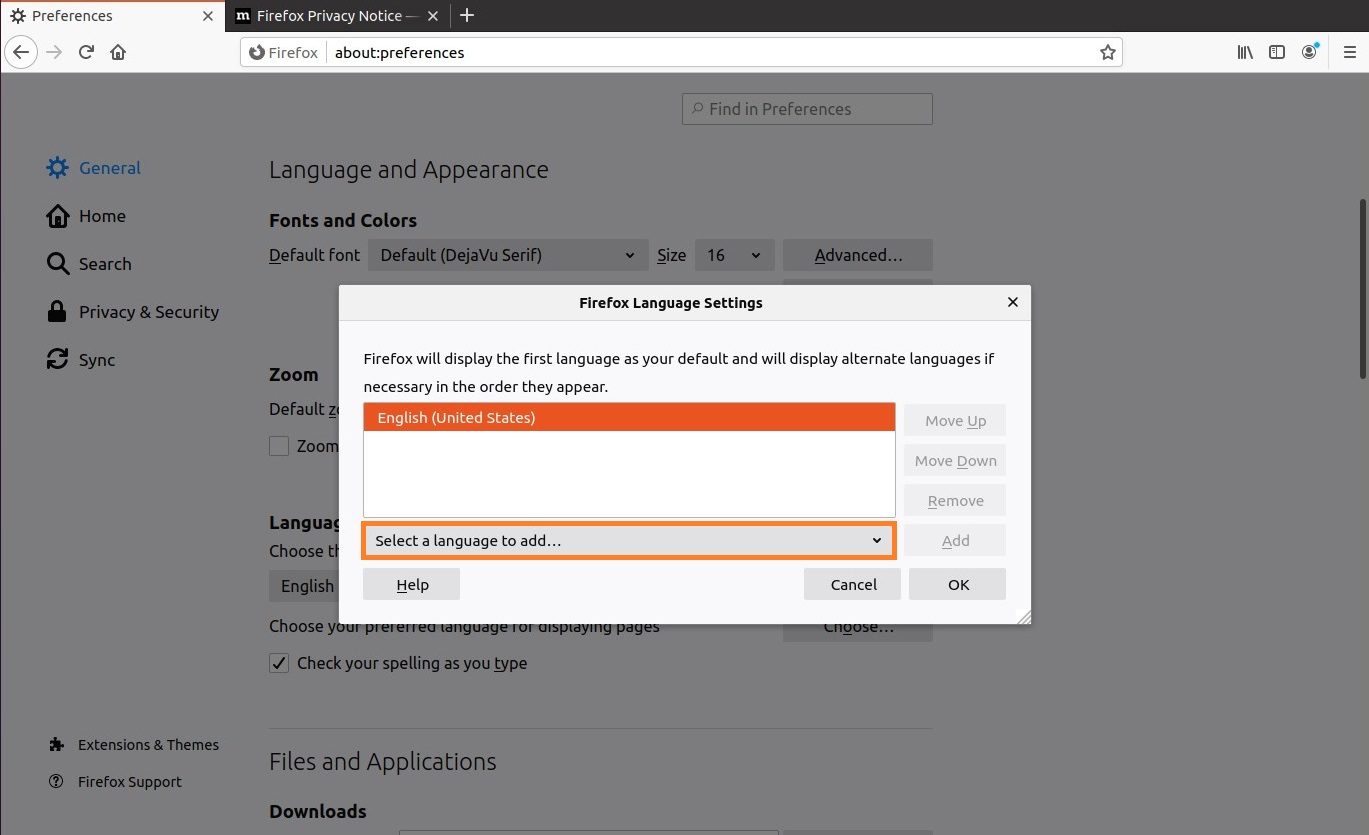Close the Language Settings dialog with X
Screen dimensions: 1369x835
1012,302
